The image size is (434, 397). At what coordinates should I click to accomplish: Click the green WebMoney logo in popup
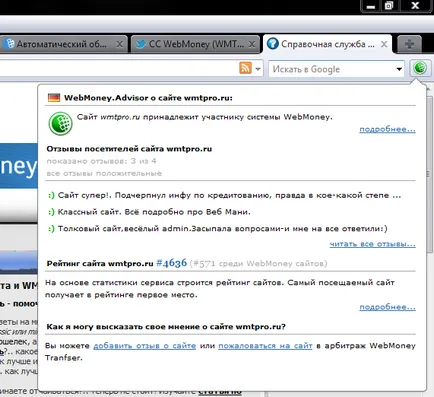coord(60,124)
